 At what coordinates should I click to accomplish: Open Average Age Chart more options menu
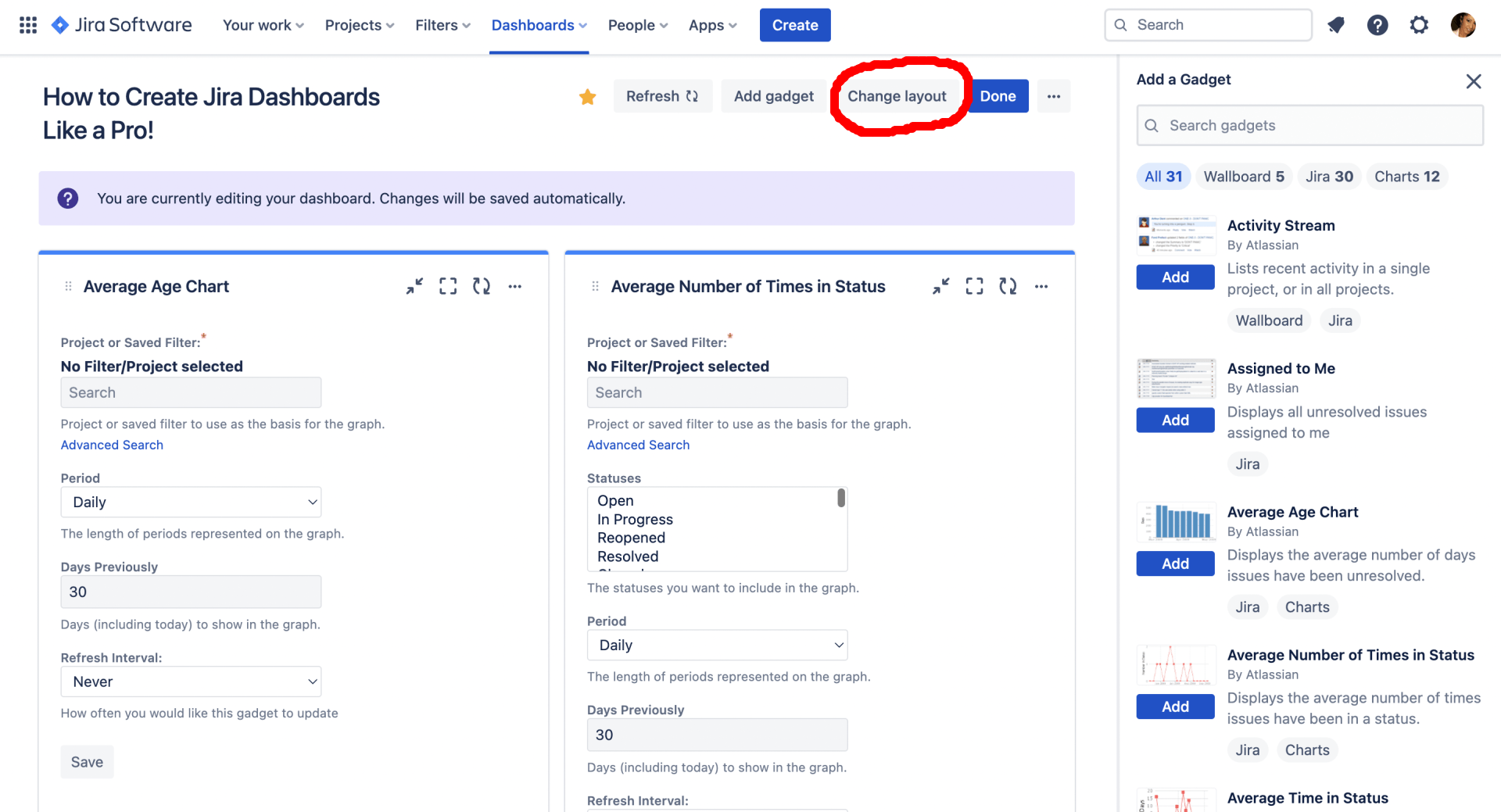(x=514, y=286)
